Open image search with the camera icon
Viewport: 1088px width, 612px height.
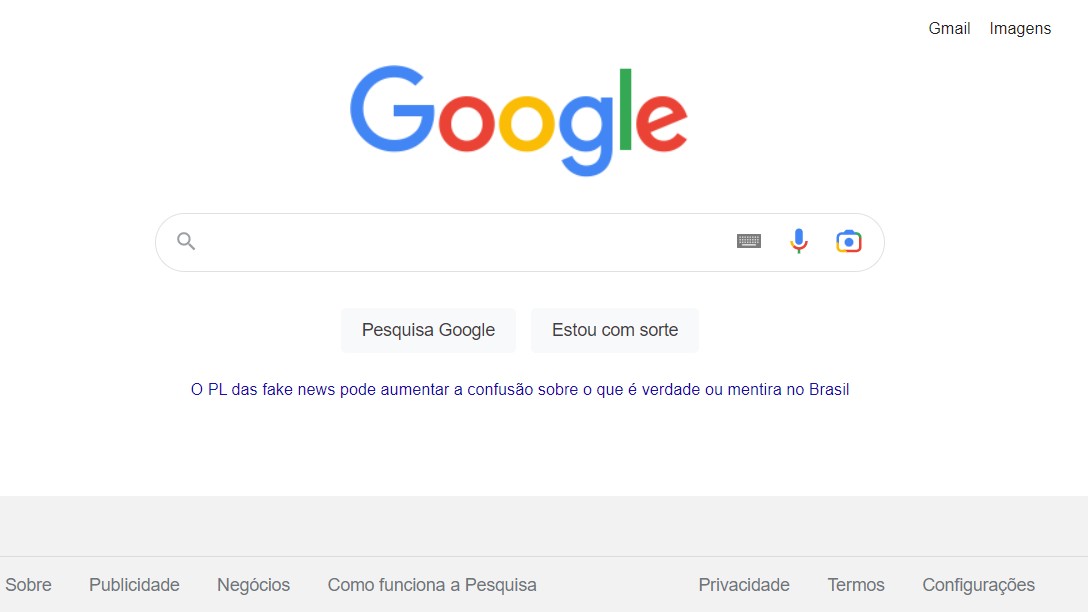[x=848, y=241]
